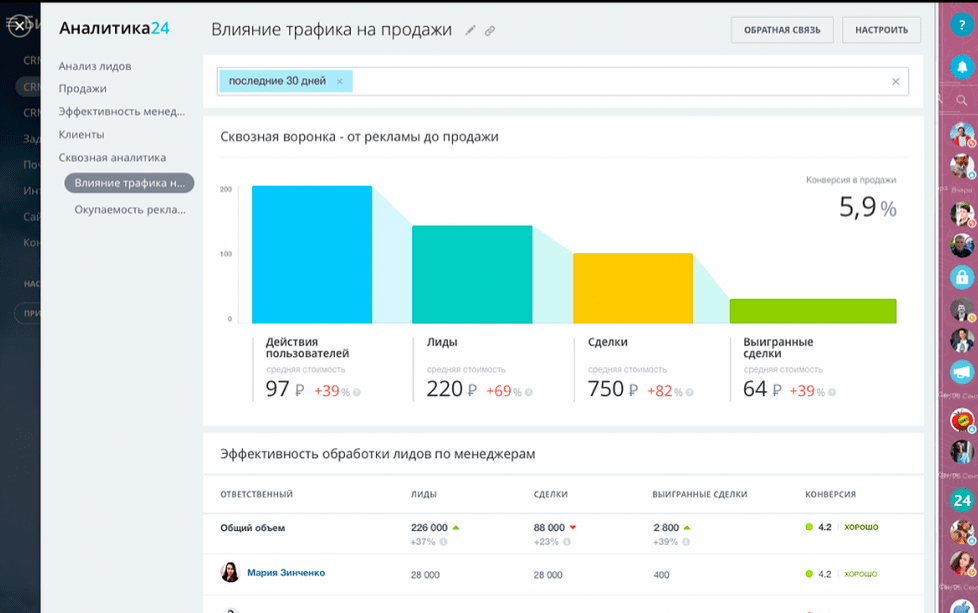Click info icon beside +23% in Общий объем row
This screenshot has height=613, width=978.
point(567,542)
